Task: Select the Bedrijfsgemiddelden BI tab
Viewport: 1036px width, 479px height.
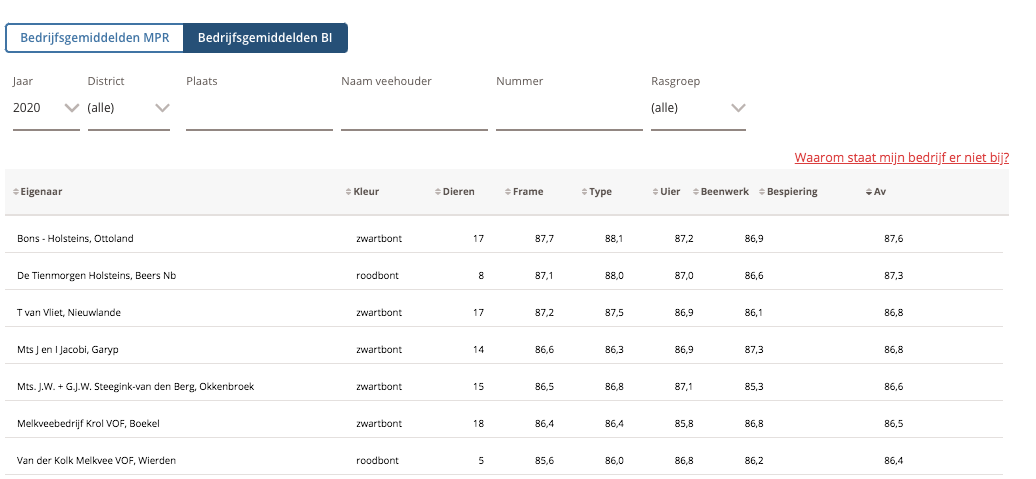Action: click(265, 38)
